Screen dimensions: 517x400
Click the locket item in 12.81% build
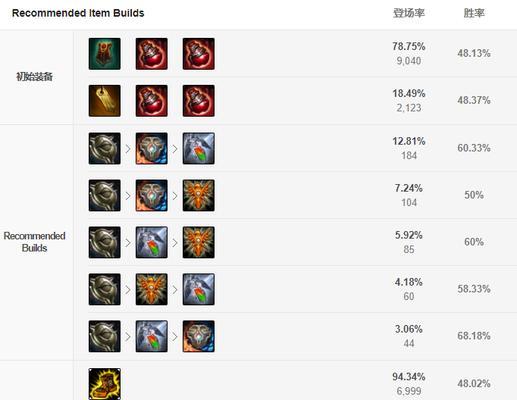coord(152,148)
